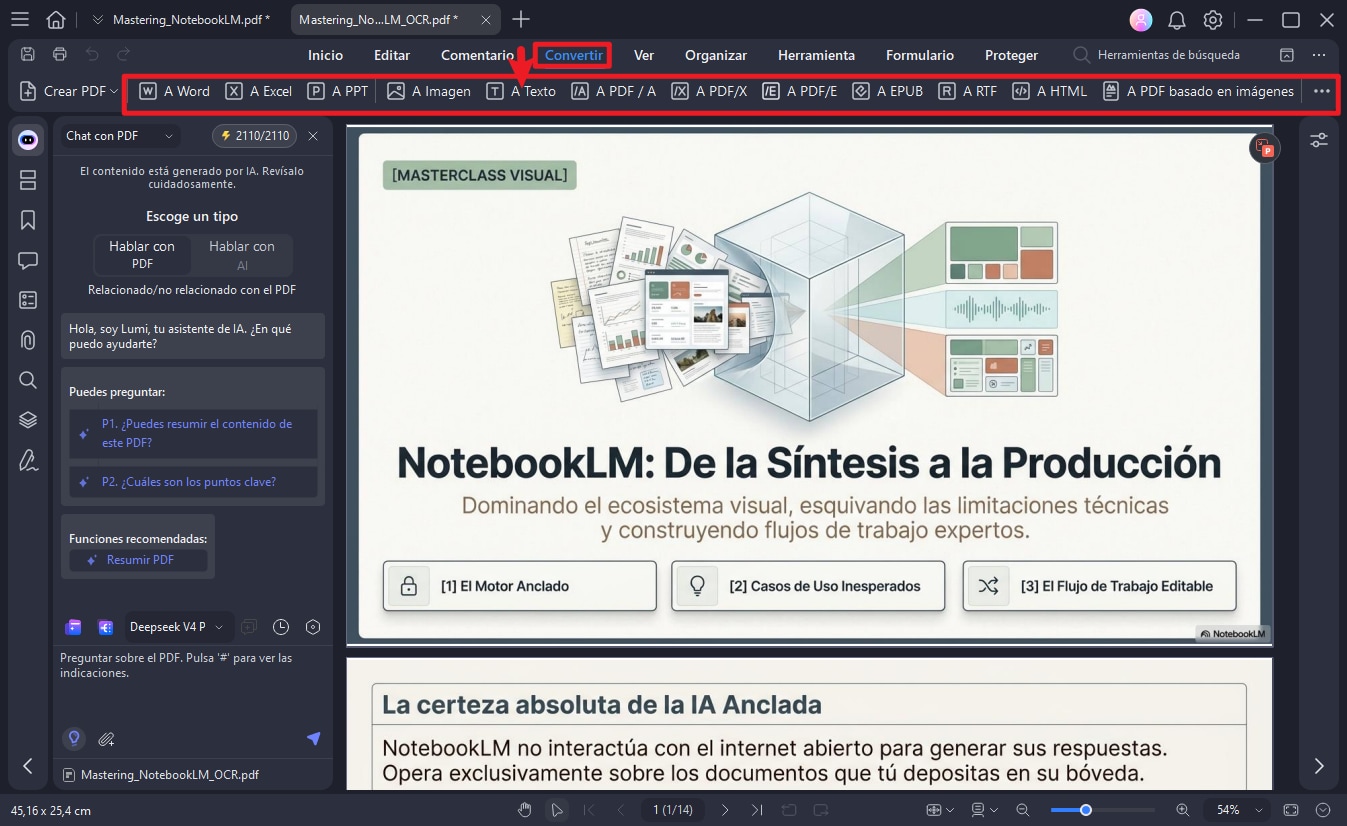Screen dimensions: 1347x826
Task: Open the properties sliders icon on right
Action: coord(1319,140)
